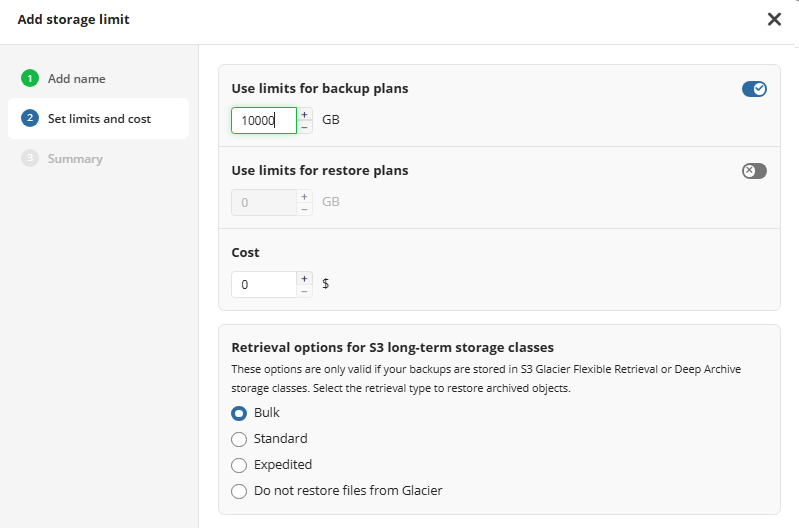This screenshot has height=528, width=799.
Task: Decrease backup limit with minus stepper
Action: 305,127
